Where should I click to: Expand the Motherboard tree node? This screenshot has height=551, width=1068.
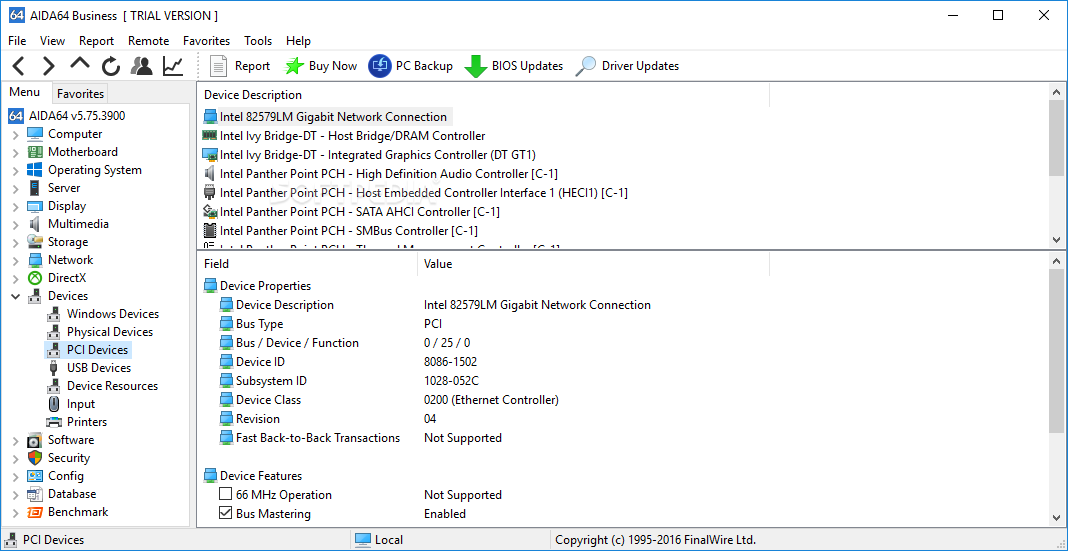(x=16, y=152)
